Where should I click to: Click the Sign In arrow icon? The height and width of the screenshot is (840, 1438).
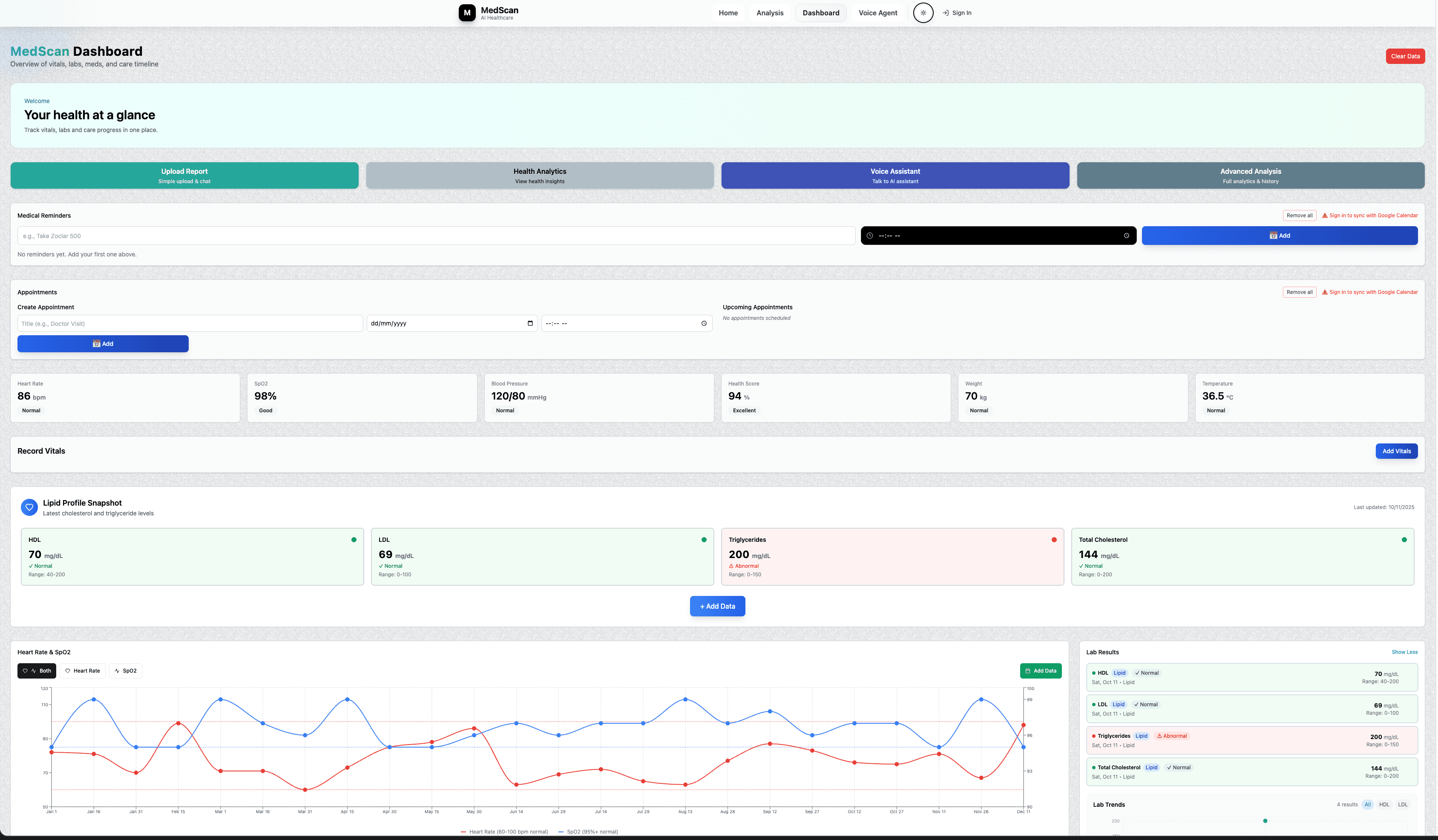pos(946,12)
